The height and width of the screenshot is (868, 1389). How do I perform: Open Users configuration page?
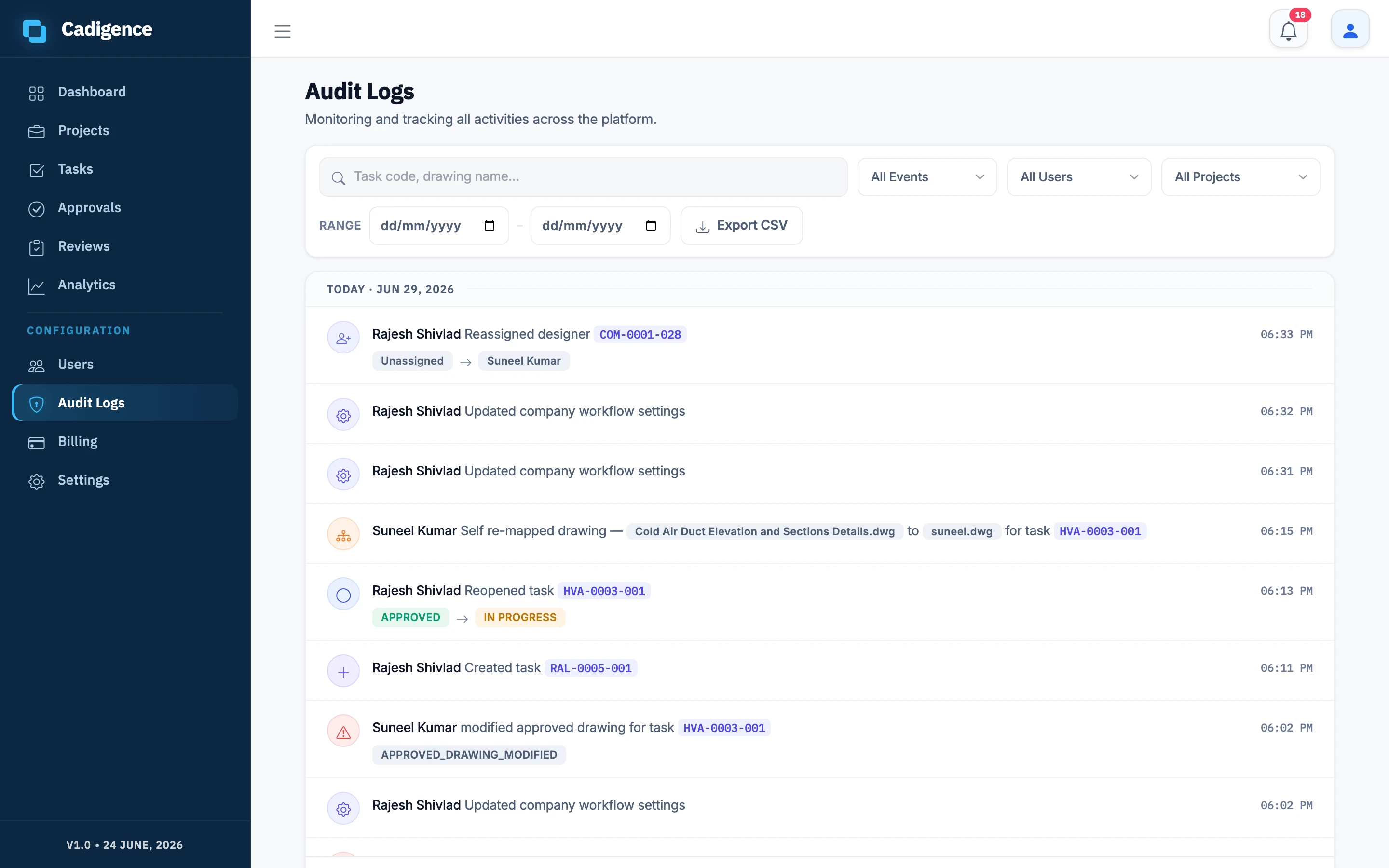[125, 365]
